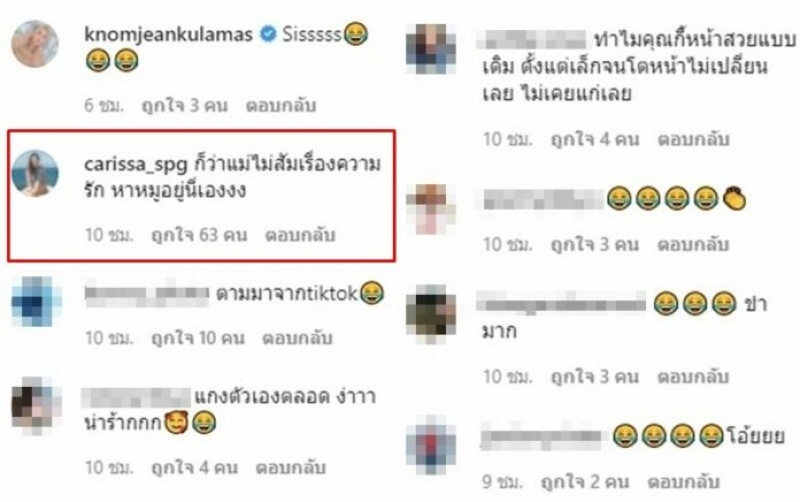This screenshot has height=502, width=800.
Task: Reply to the แกงตัวเองตลอด comment
Action: point(290,468)
